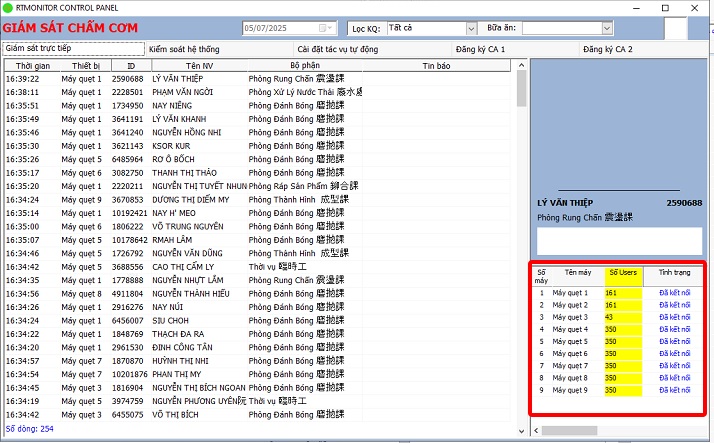Click ID cell 10192421

[130, 213]
